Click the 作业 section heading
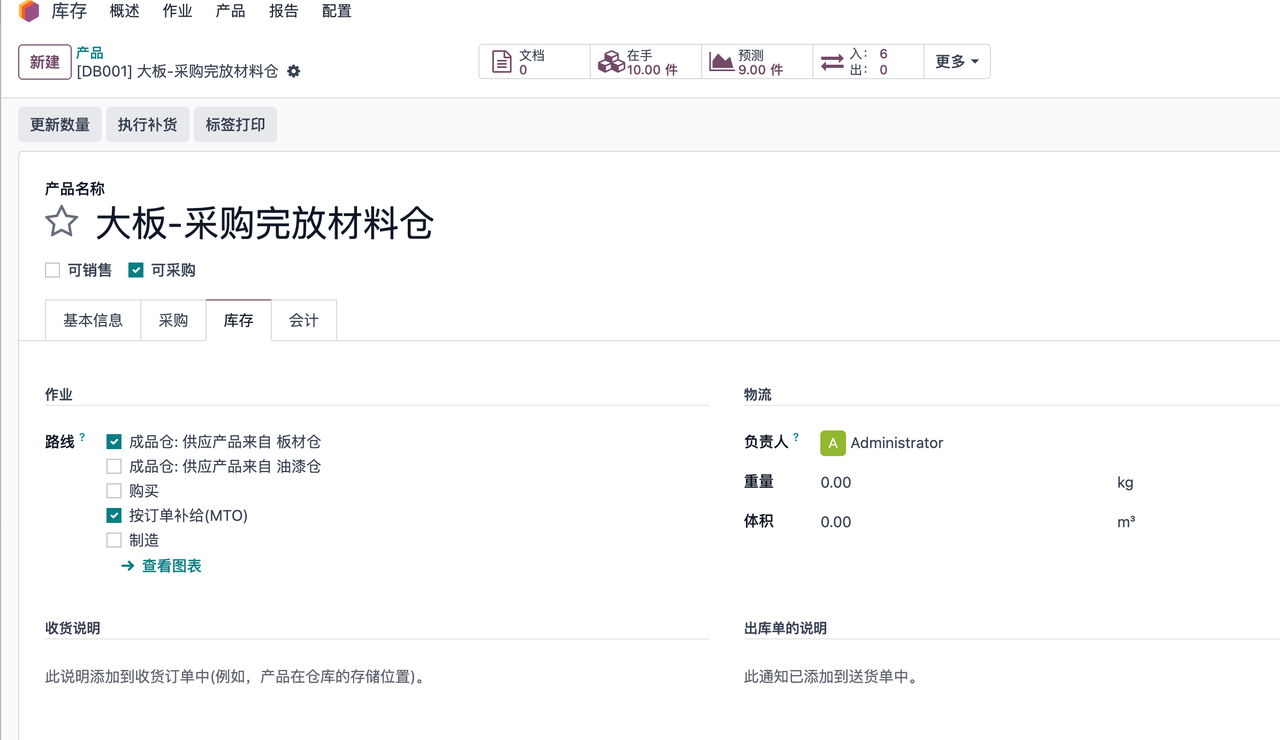 click(59, 394)
